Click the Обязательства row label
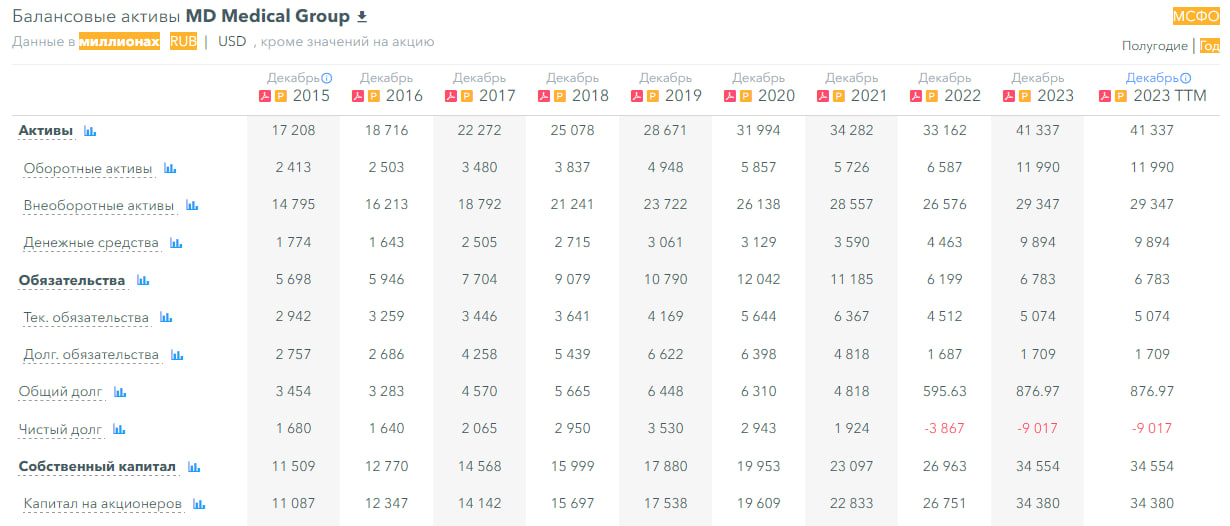Viewport: 1230px width, 526px height. pos(72,281)
